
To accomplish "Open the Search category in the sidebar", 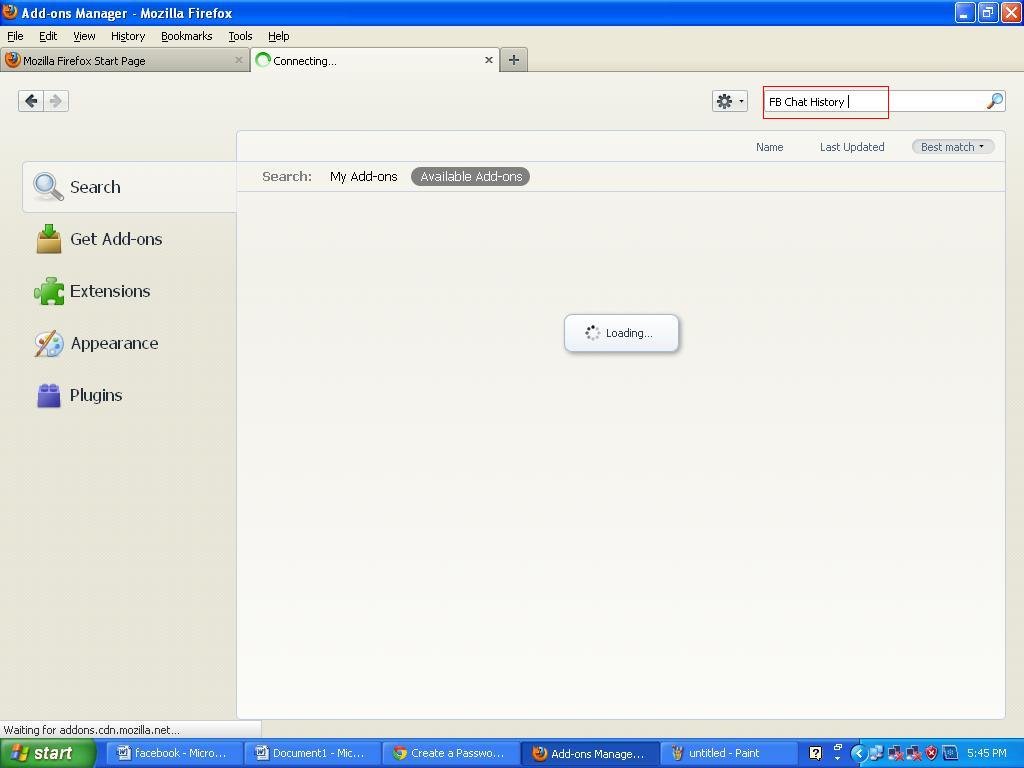I will coord(129,187).
